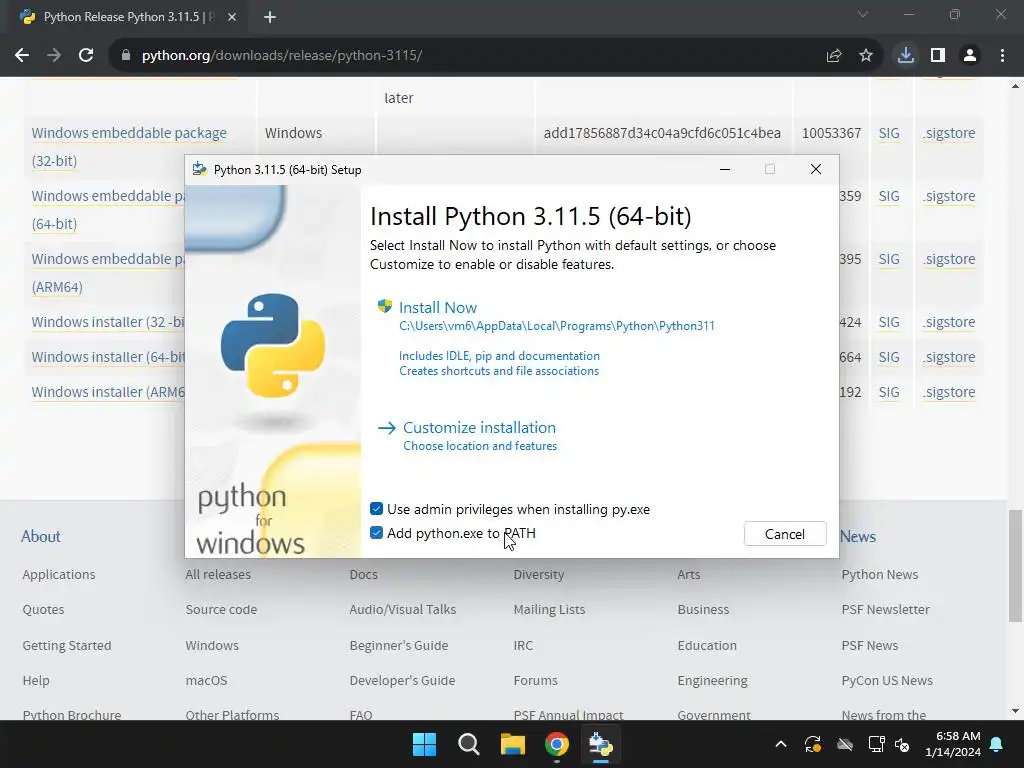This screenshot has height=768, width=1024.
Task: Switch to Chrome from taskbar
Action: pos(556,744)
